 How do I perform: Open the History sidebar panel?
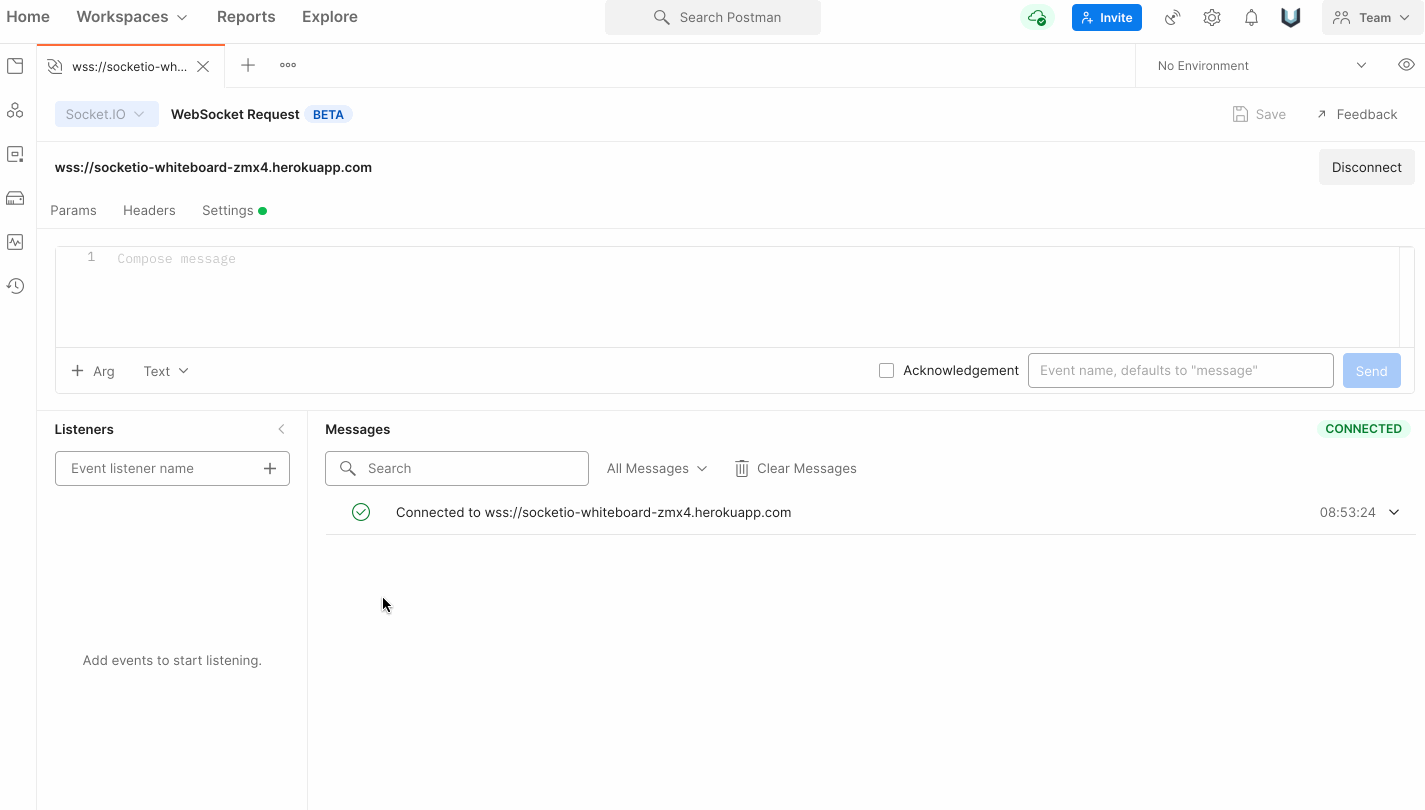(x=15, y=286)
